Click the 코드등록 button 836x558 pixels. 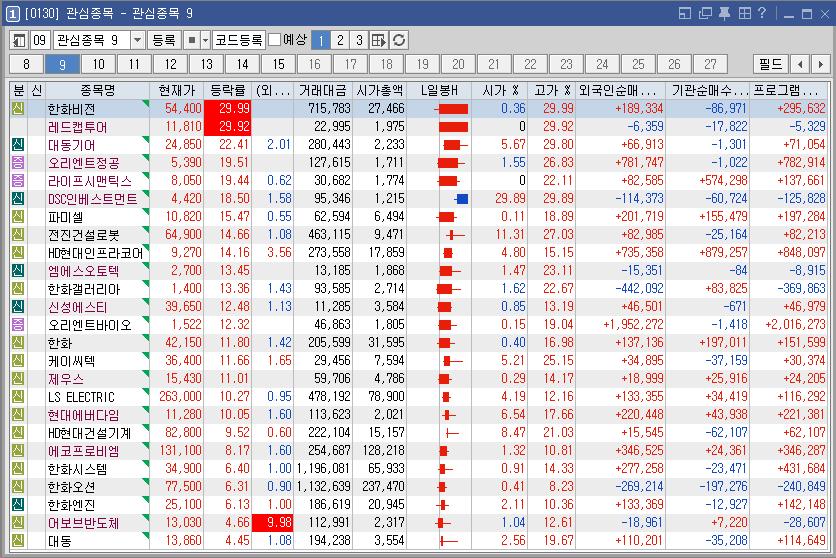[239, 41]
